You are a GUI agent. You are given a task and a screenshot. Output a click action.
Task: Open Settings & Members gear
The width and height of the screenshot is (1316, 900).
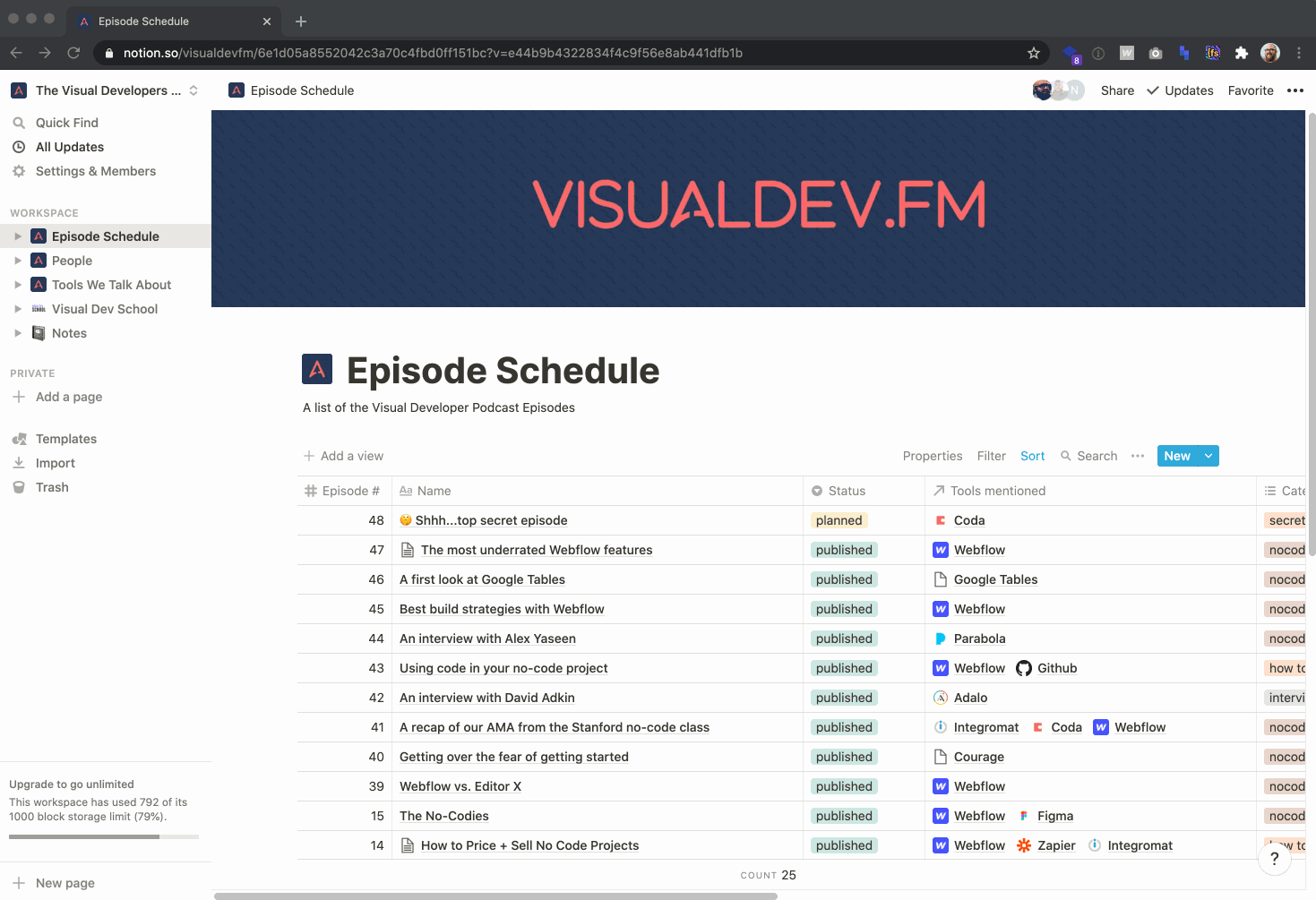19,171
